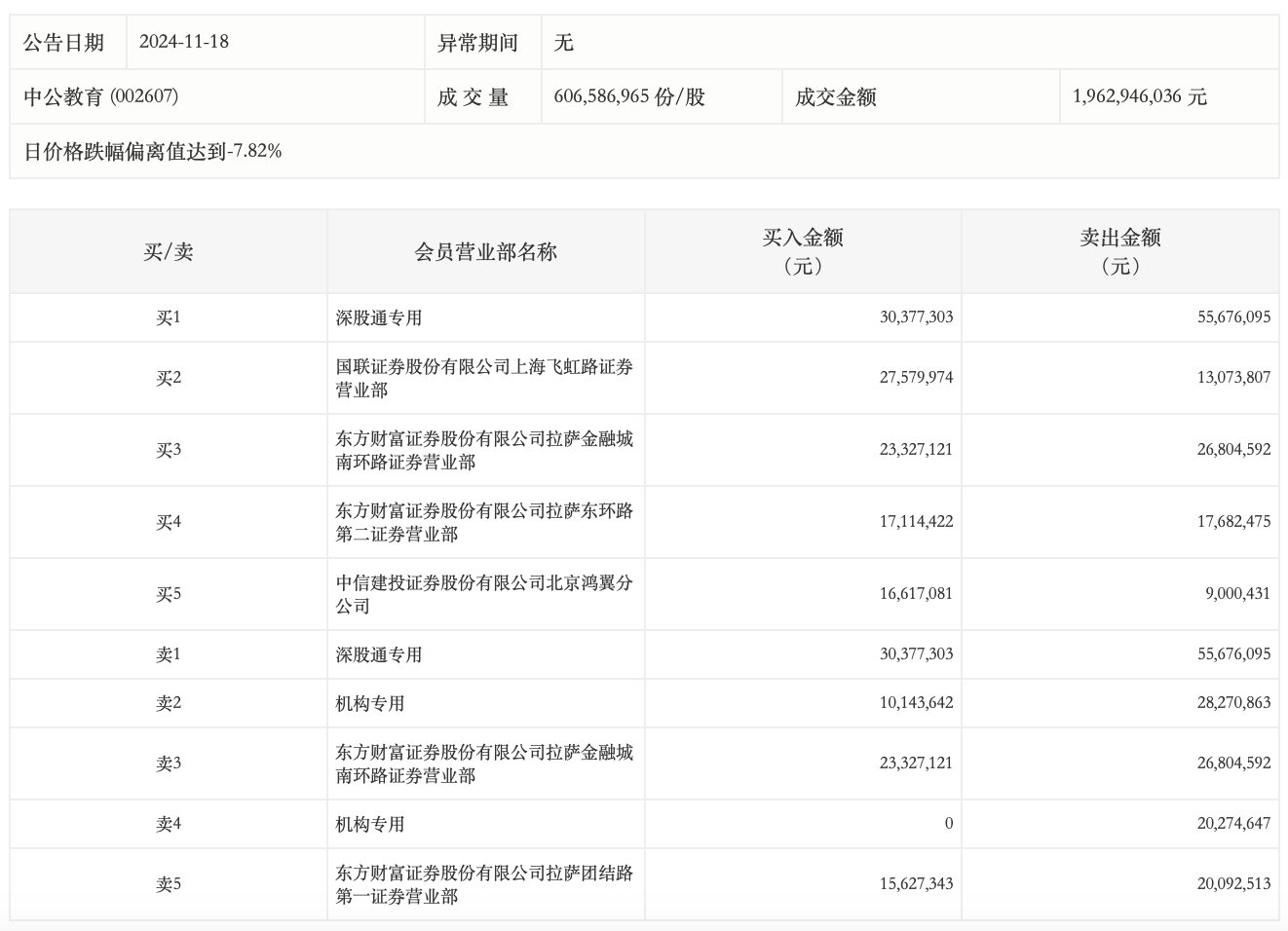This screenshot has width=1288, height=931.
Task: Click the sell amount 28,270,863
Action: (x=1233, y=703)
